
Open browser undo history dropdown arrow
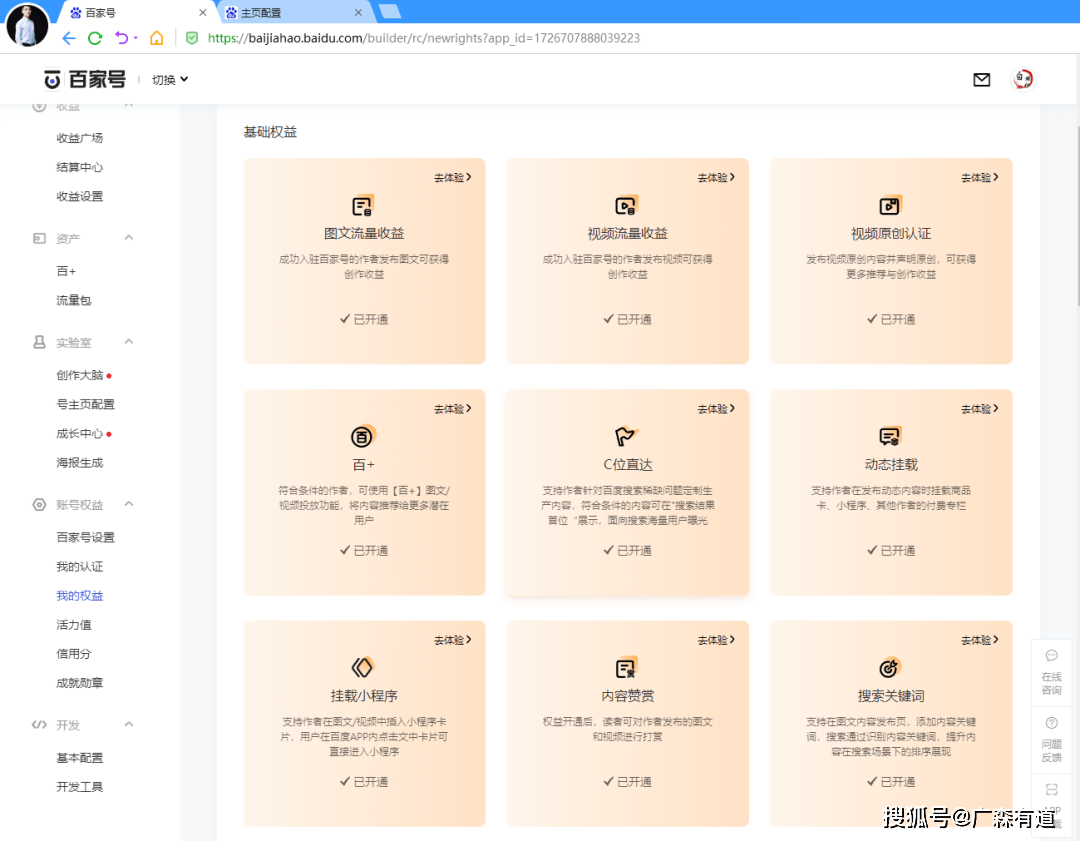[x=136, y=38]
